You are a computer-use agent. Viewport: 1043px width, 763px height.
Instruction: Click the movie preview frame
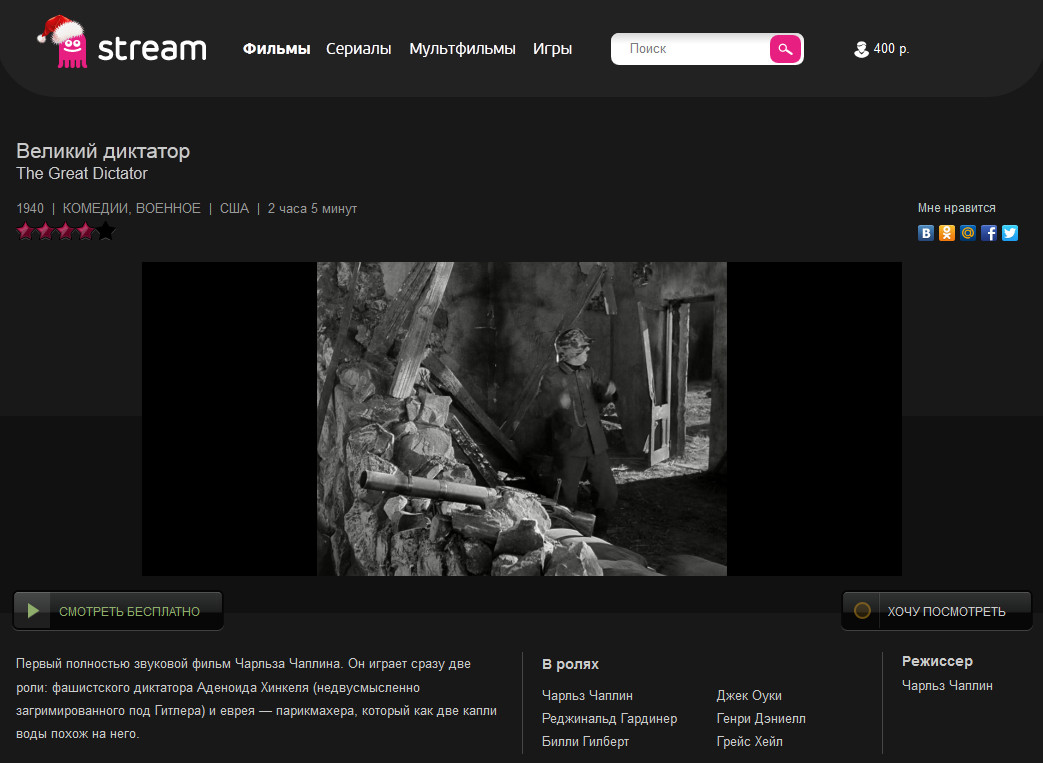tap(521, 418)
